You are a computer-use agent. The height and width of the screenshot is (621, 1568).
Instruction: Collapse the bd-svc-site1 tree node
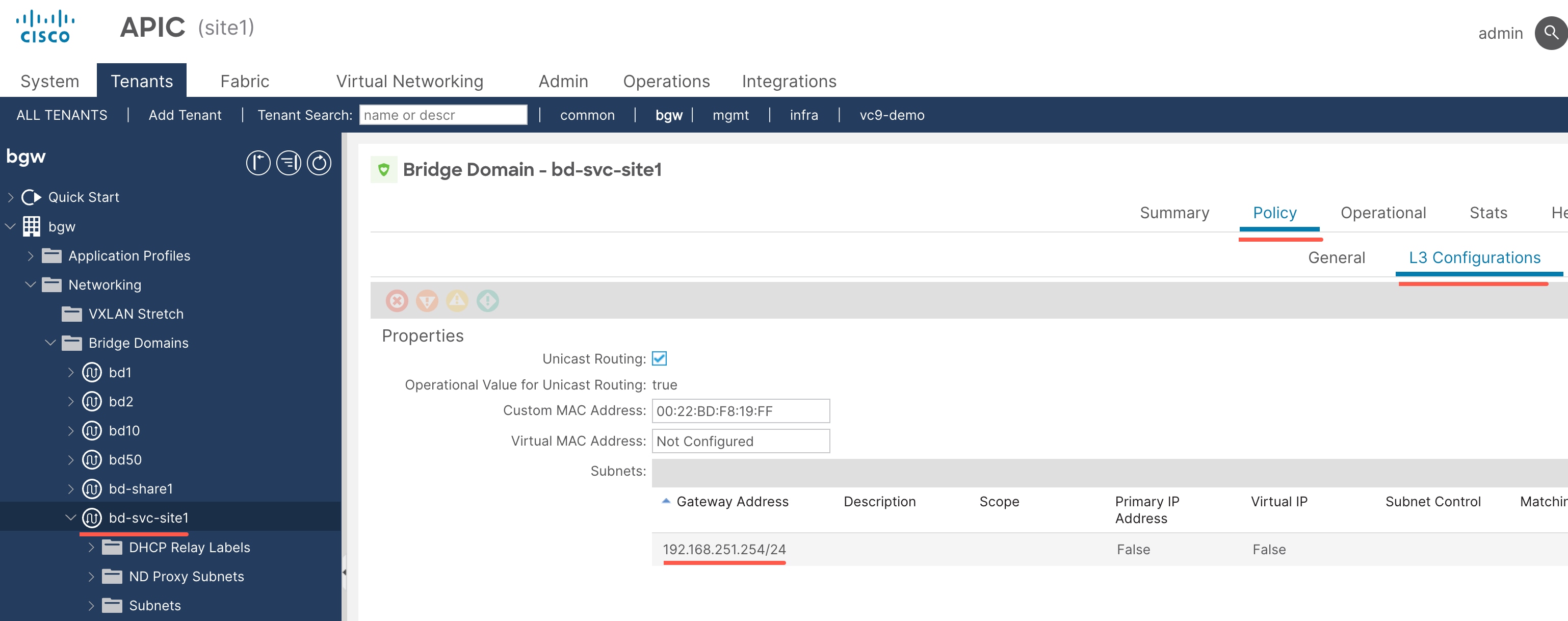point(71,518)
